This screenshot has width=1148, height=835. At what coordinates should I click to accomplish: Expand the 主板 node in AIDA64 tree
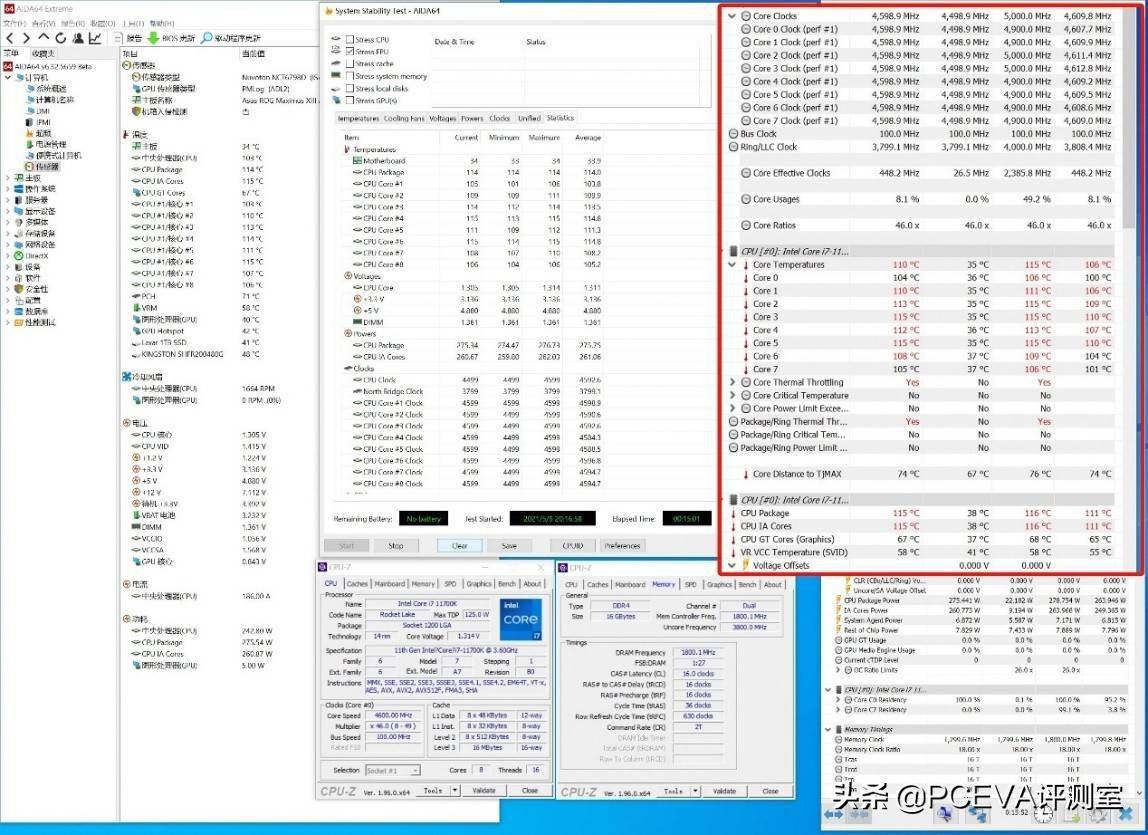8,178
